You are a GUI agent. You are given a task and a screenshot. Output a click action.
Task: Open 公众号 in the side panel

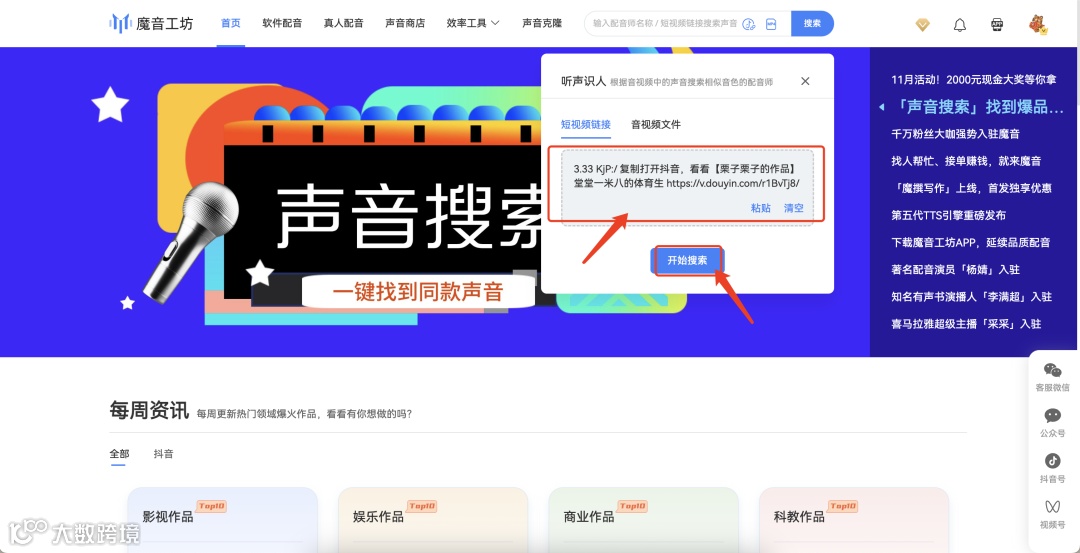point(1052,423)
